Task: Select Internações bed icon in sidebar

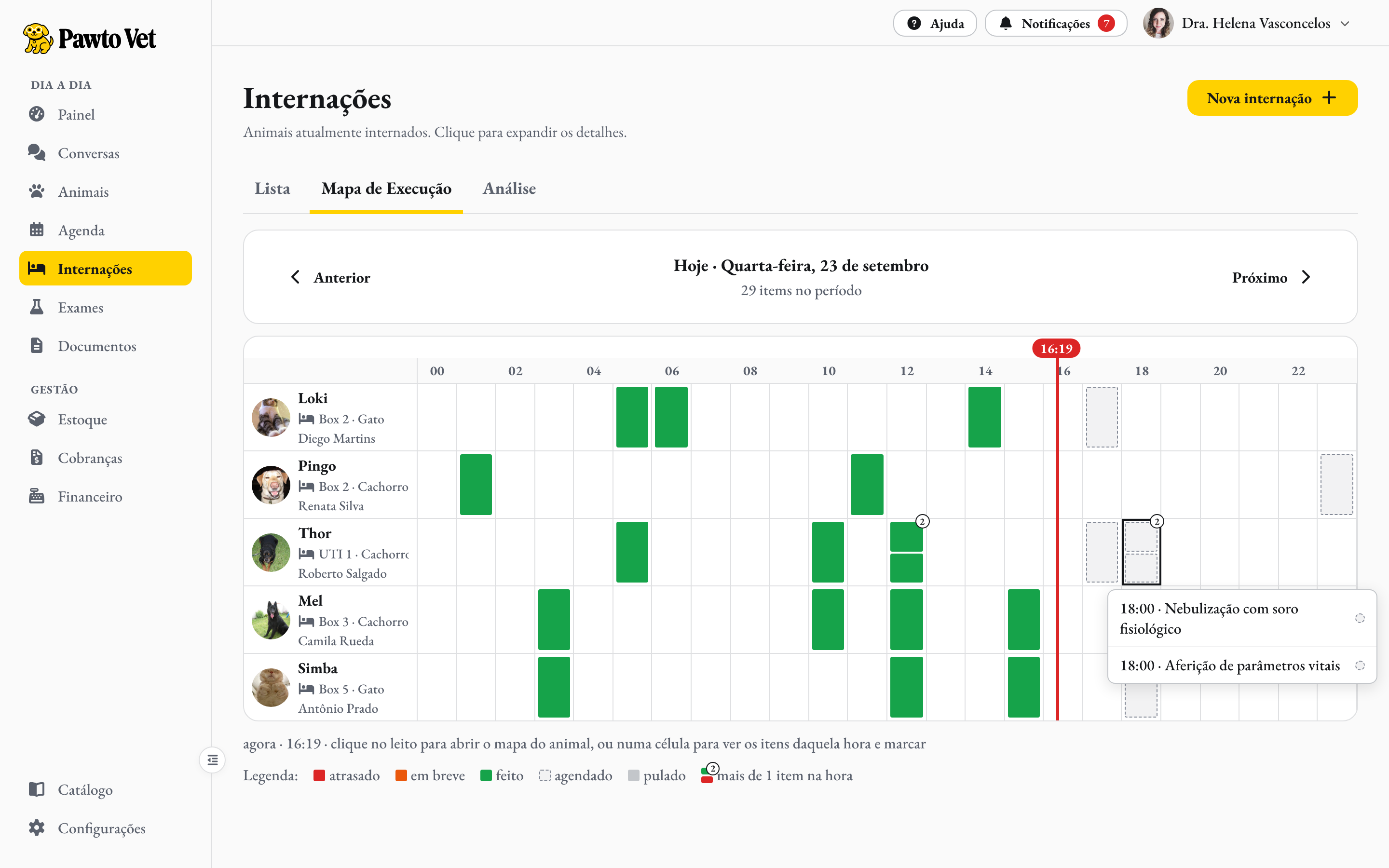Action: click(x=37, y=268)
